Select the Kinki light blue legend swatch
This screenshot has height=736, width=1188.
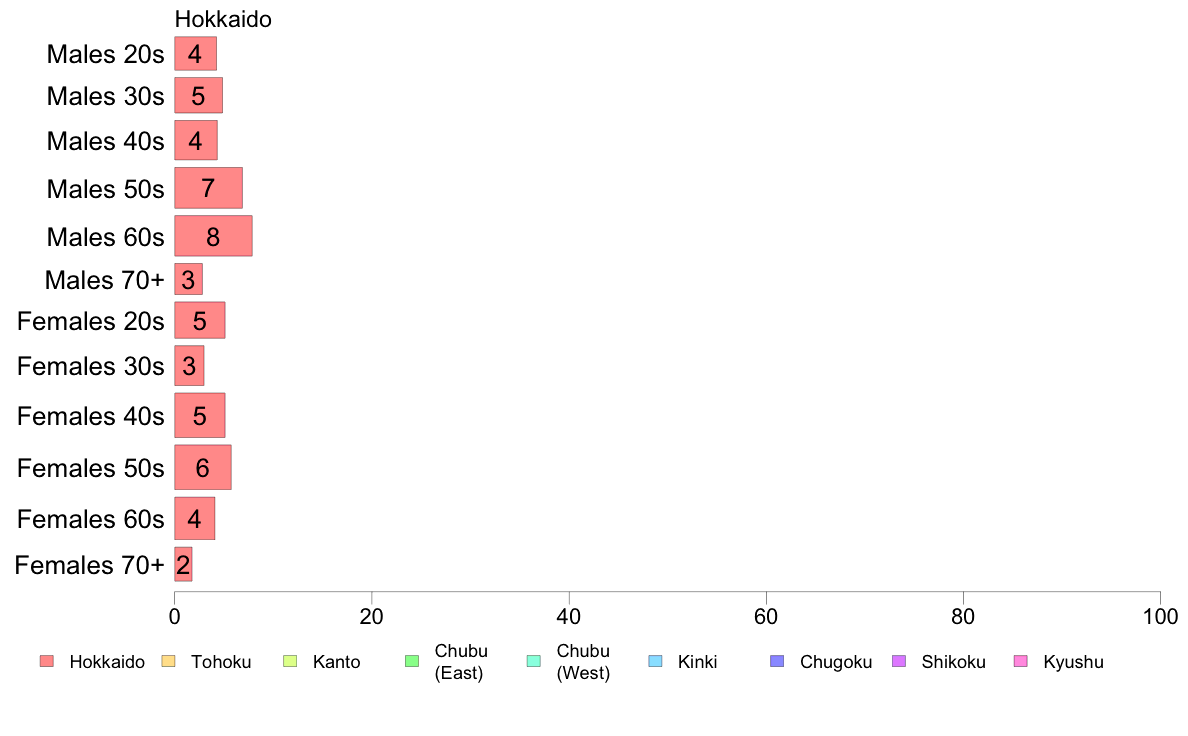click(x=655, y=661)
